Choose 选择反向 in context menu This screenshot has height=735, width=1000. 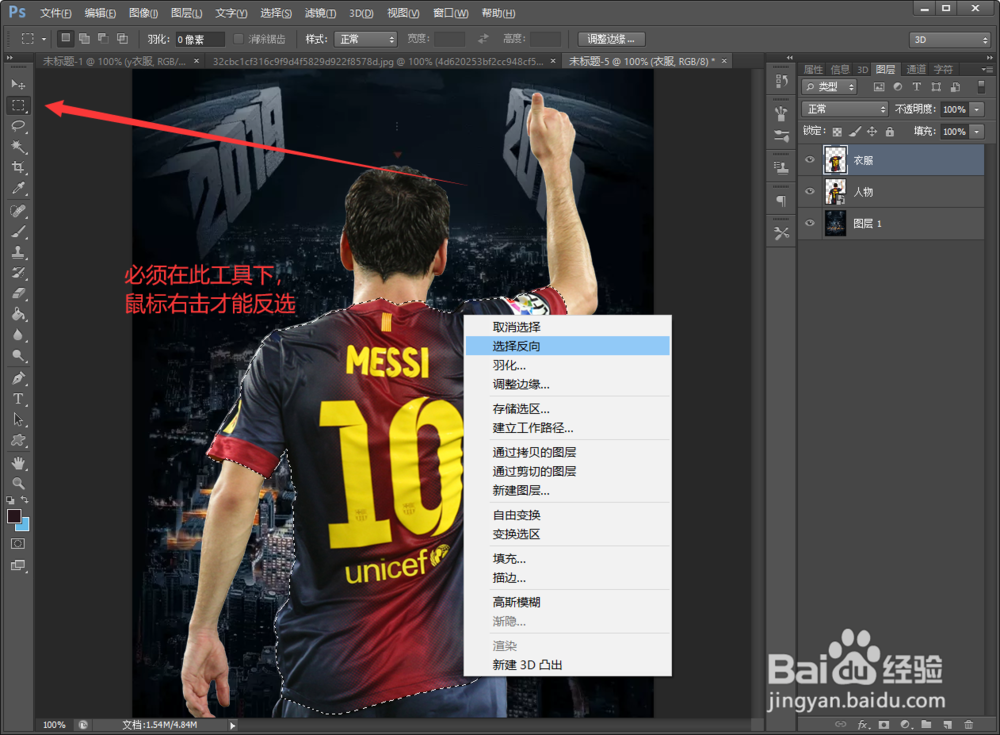click(x=568, y=346)
